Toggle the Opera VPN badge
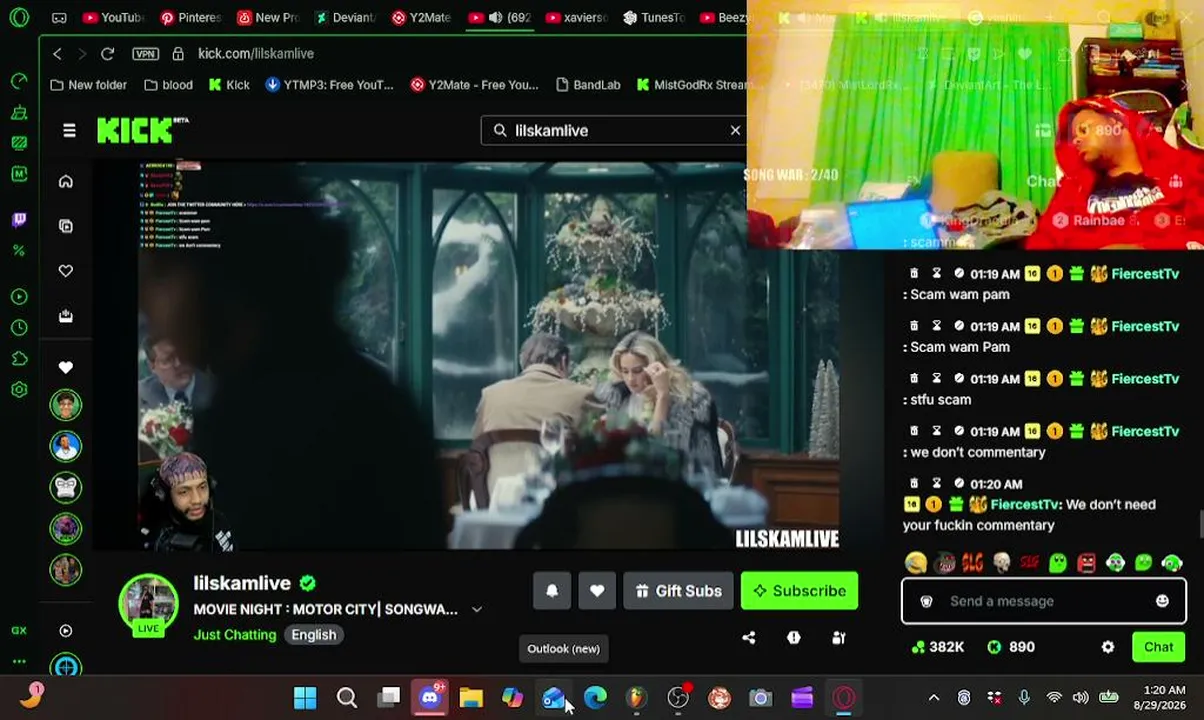The image size is (1204, 720). tap(145, 53)
